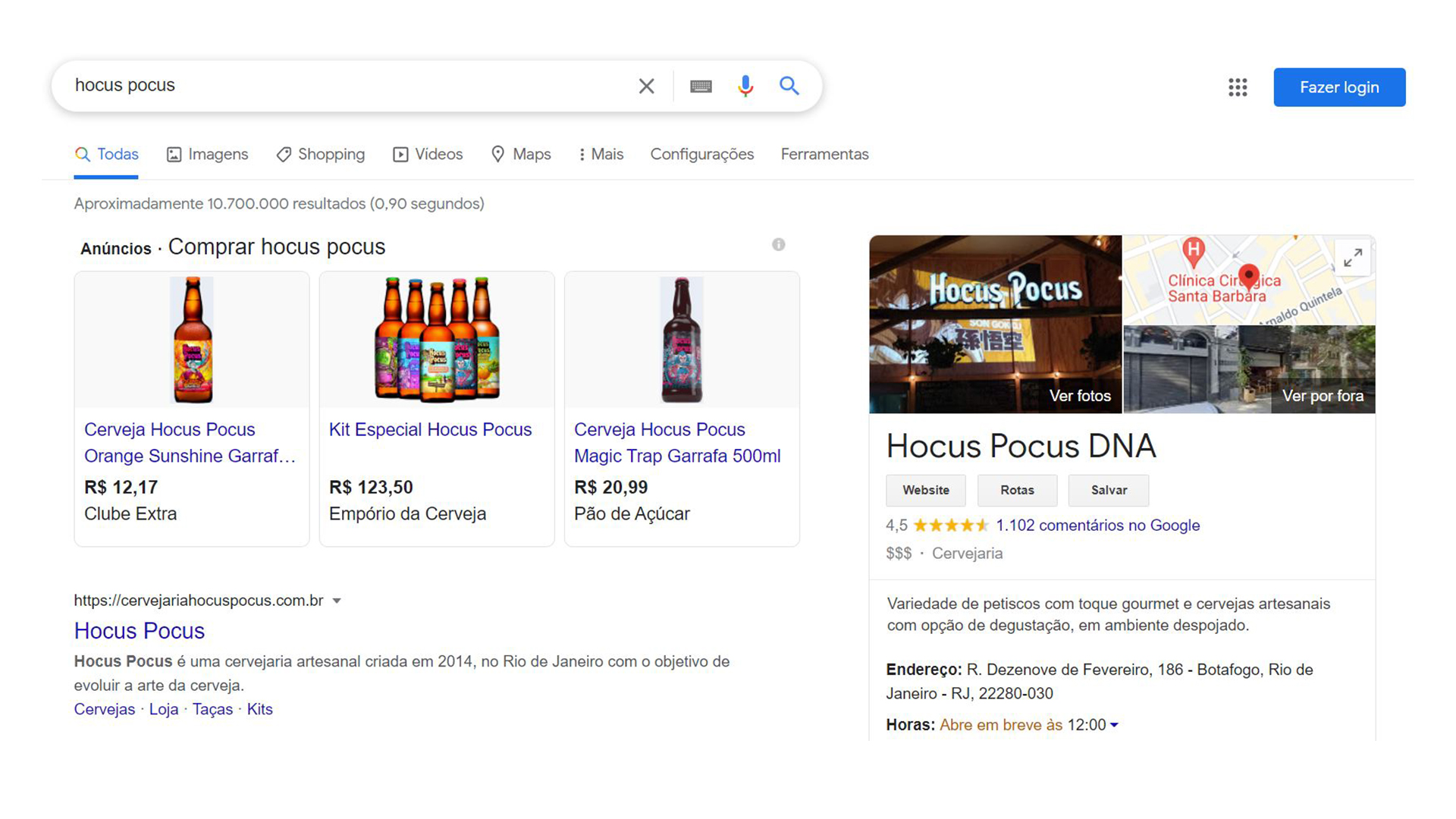
Task: Open Cerveja Hocus Pocus Orange Sunshine link
Action: pos(190,443)
